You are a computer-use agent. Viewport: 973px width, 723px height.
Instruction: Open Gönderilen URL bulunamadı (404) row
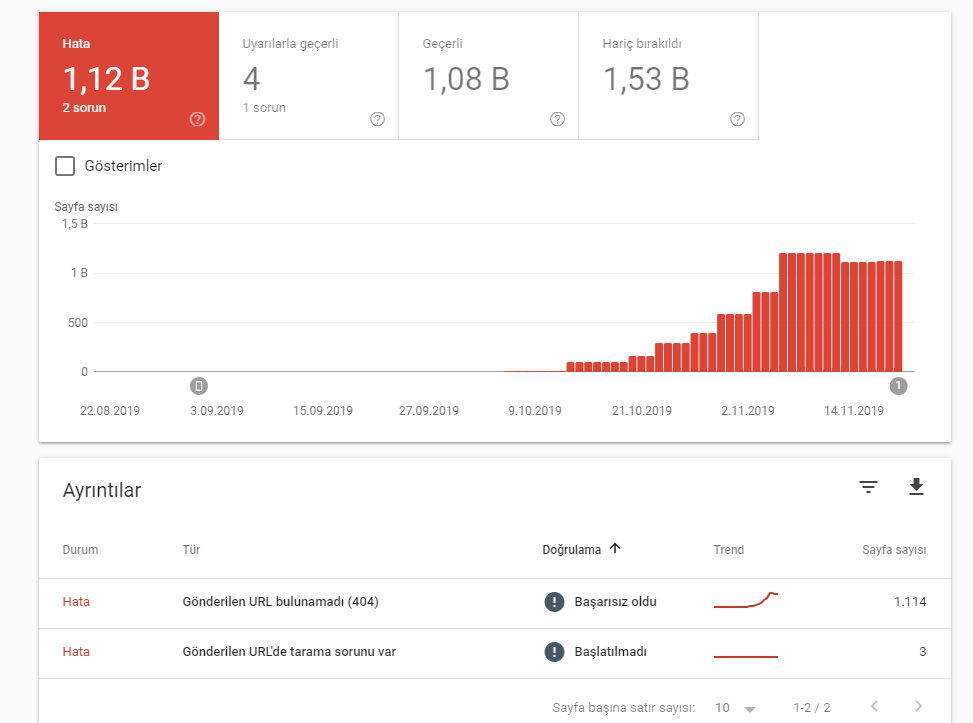(x=280, y=602)
